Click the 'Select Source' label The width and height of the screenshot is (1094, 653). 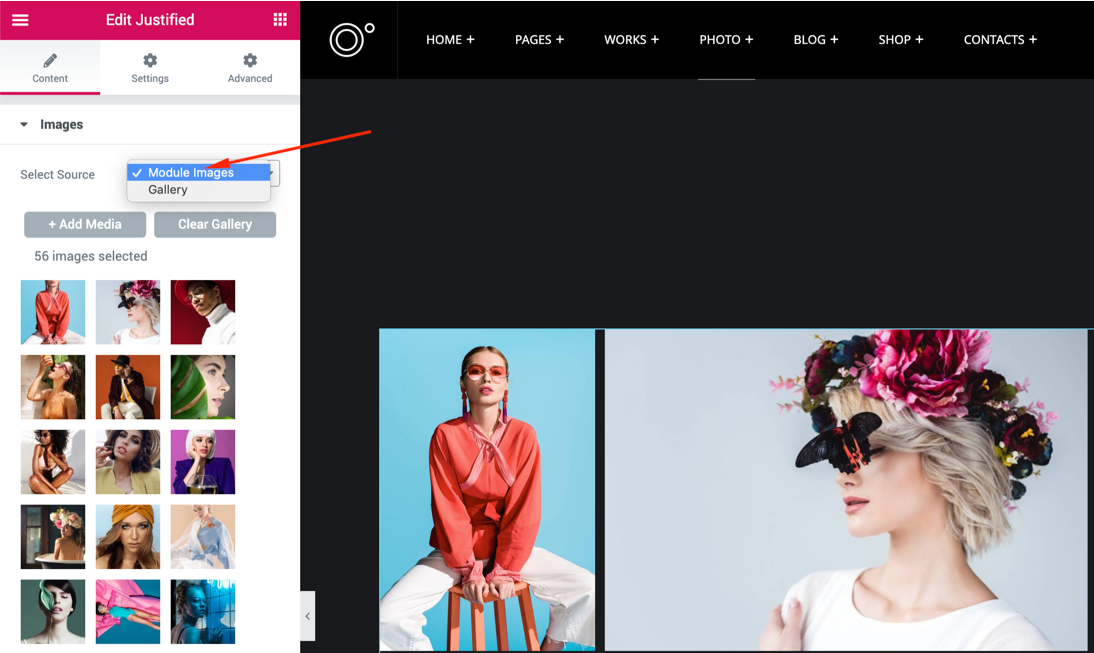[x=57, y=174]
